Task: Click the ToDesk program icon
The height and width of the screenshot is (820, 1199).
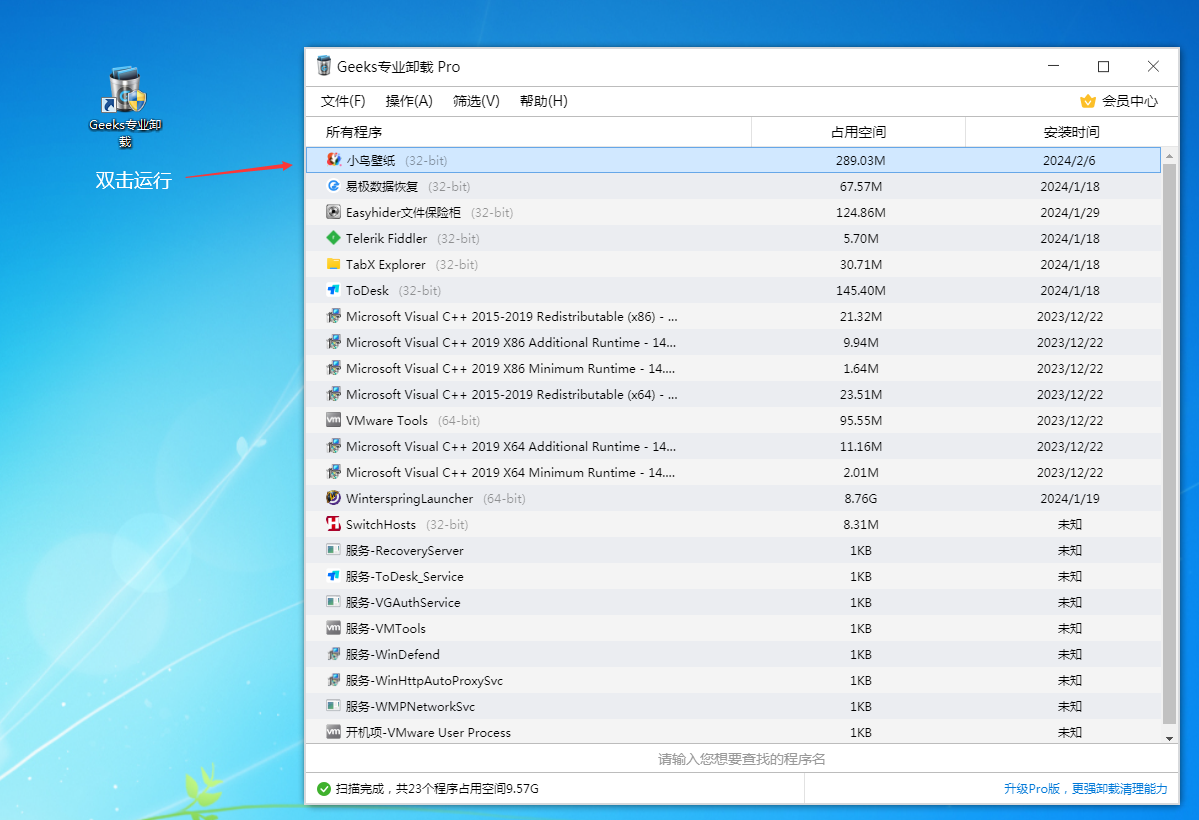Action: (x=333, y=290)
